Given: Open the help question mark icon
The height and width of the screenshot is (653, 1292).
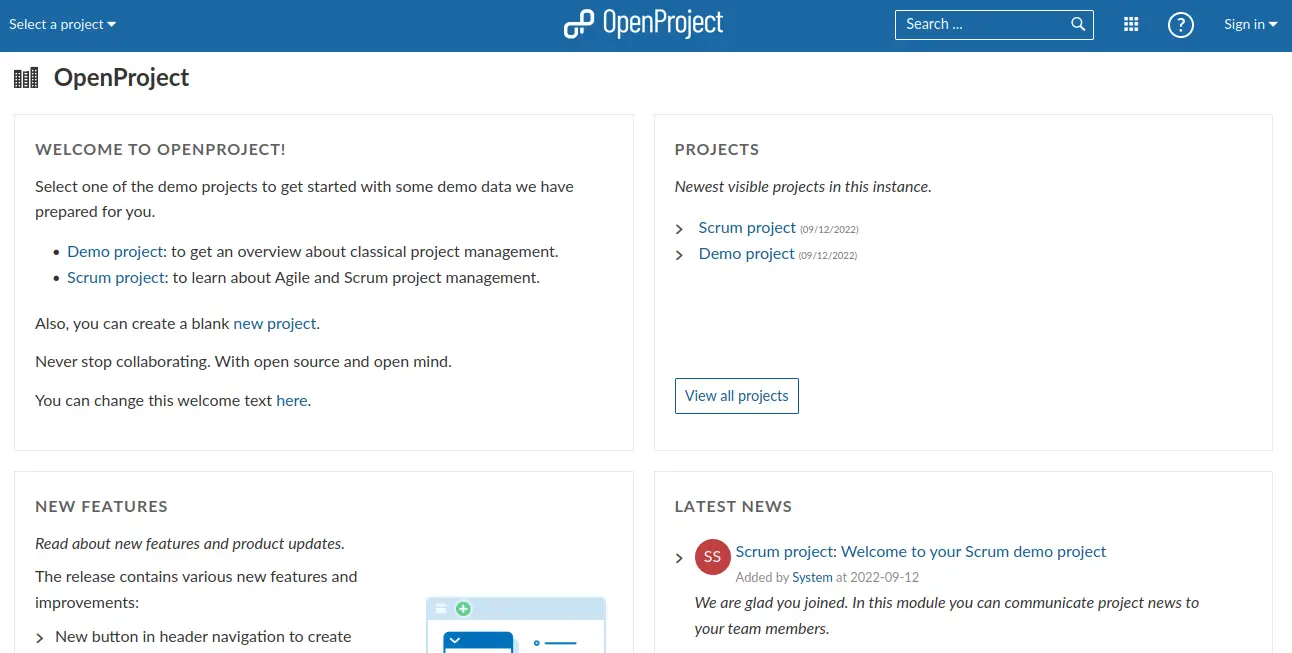Looking at the screenshot, I should pyautogui.click(x=1181, y=25).
